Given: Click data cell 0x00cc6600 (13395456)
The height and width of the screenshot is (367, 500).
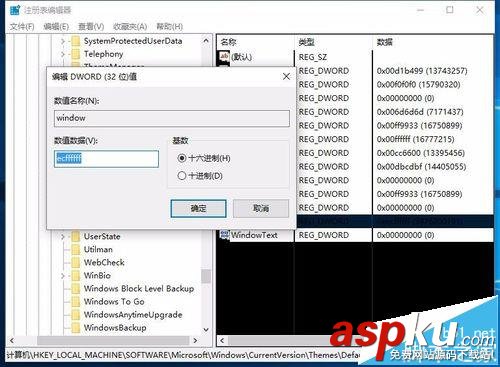Looking at the screenshot, I should click(421, 153).
